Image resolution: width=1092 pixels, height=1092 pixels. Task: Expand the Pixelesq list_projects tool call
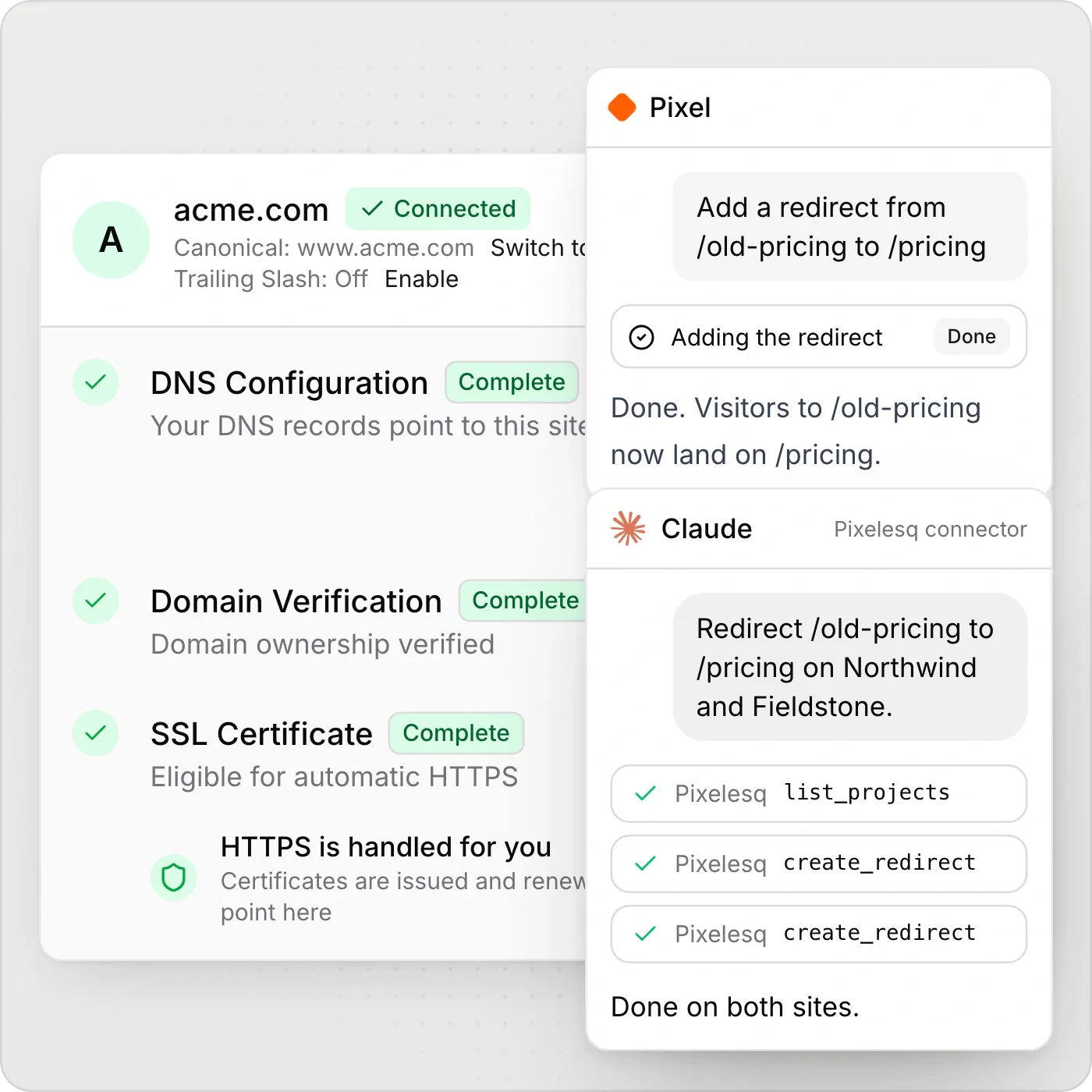[x=819, y=793]
